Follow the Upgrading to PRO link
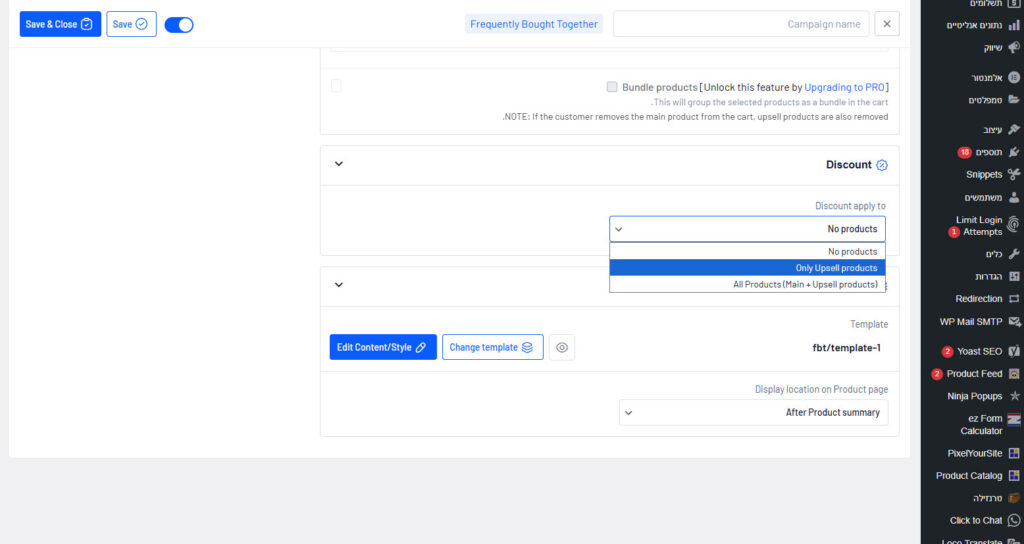Image resolution: width=1024 pixels, height=544 pixels. click(844, 87)
